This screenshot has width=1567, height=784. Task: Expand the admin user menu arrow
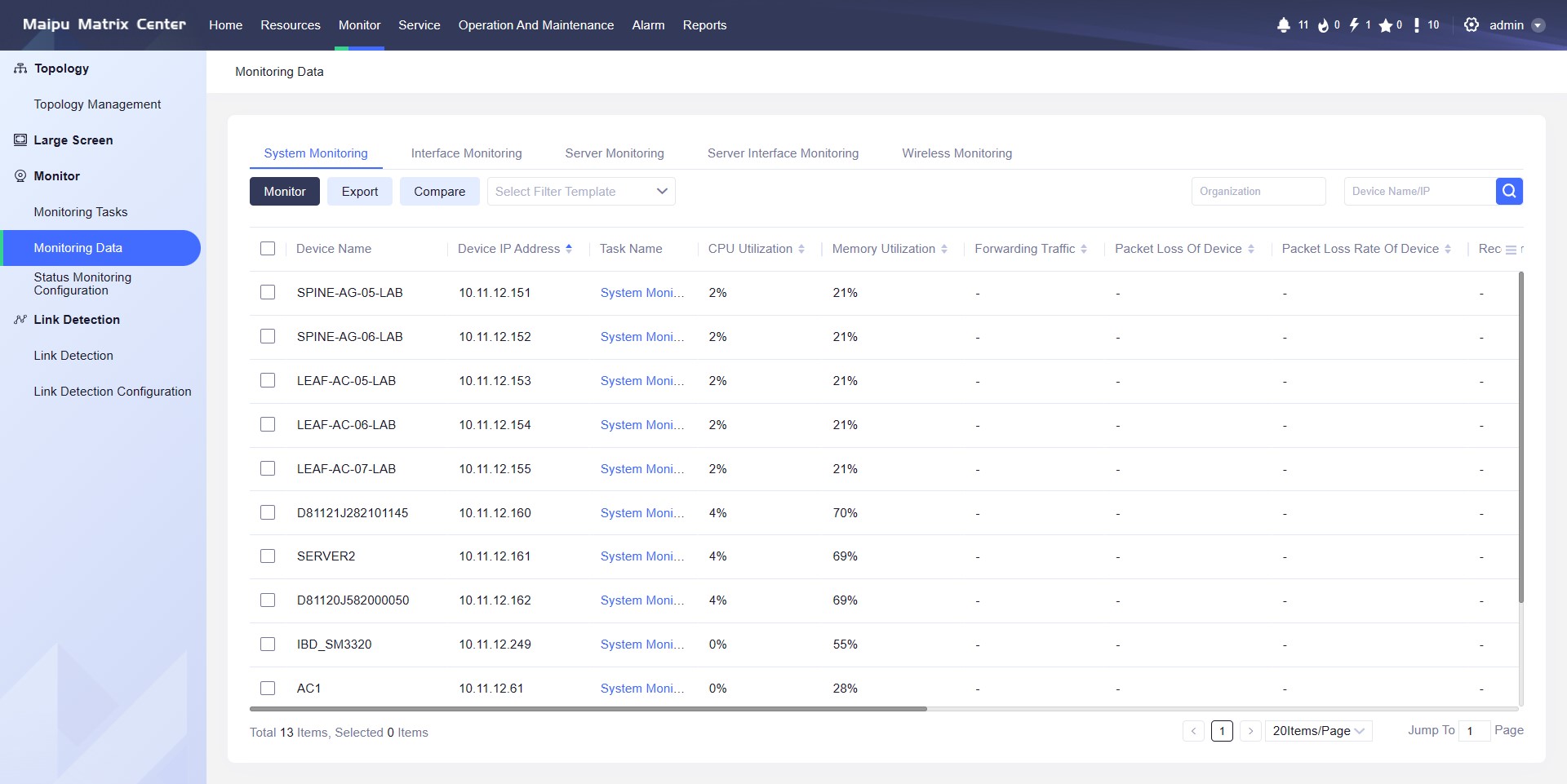[x=1538, y=25]
